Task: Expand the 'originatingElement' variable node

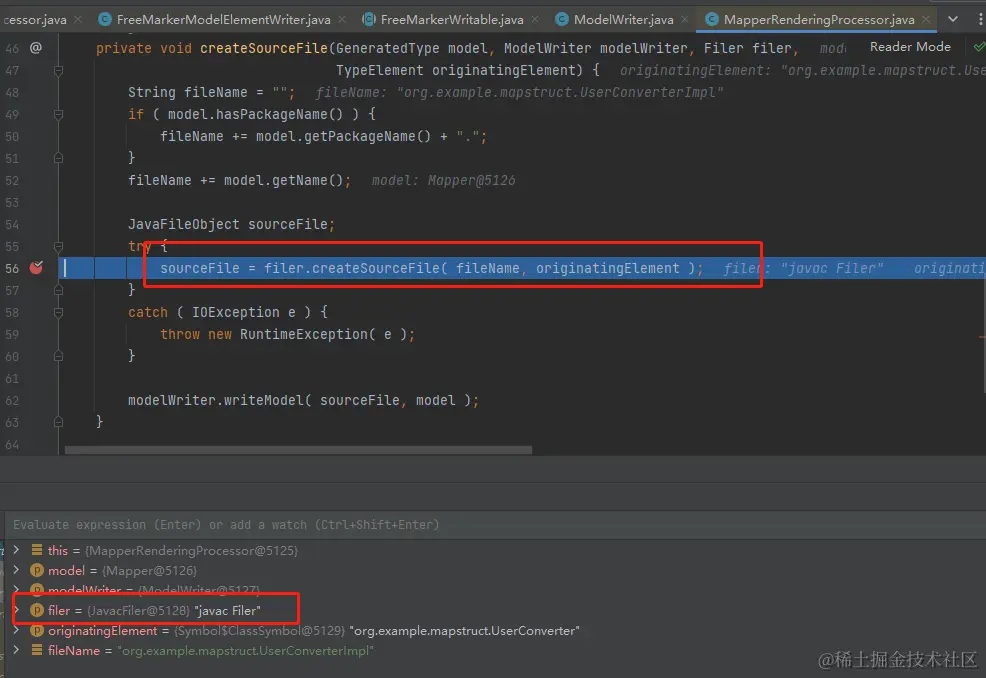Action: click(16, 630)
